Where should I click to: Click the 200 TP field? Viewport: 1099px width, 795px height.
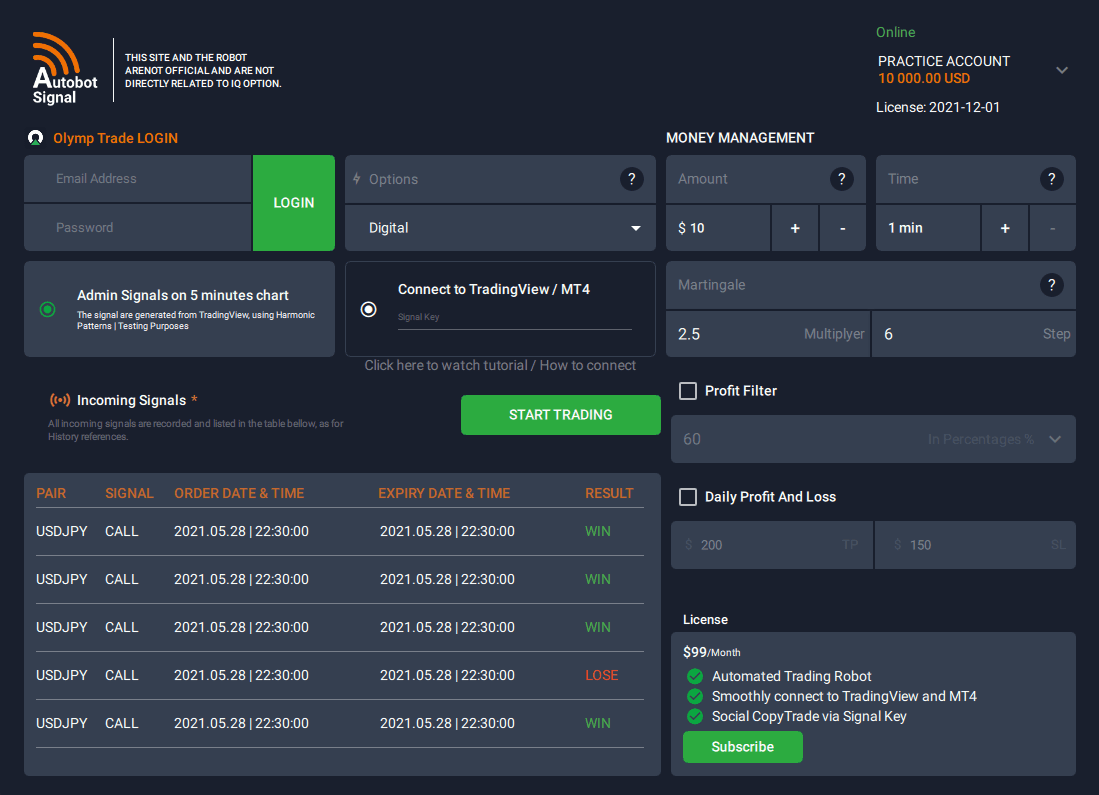[772, 545]
